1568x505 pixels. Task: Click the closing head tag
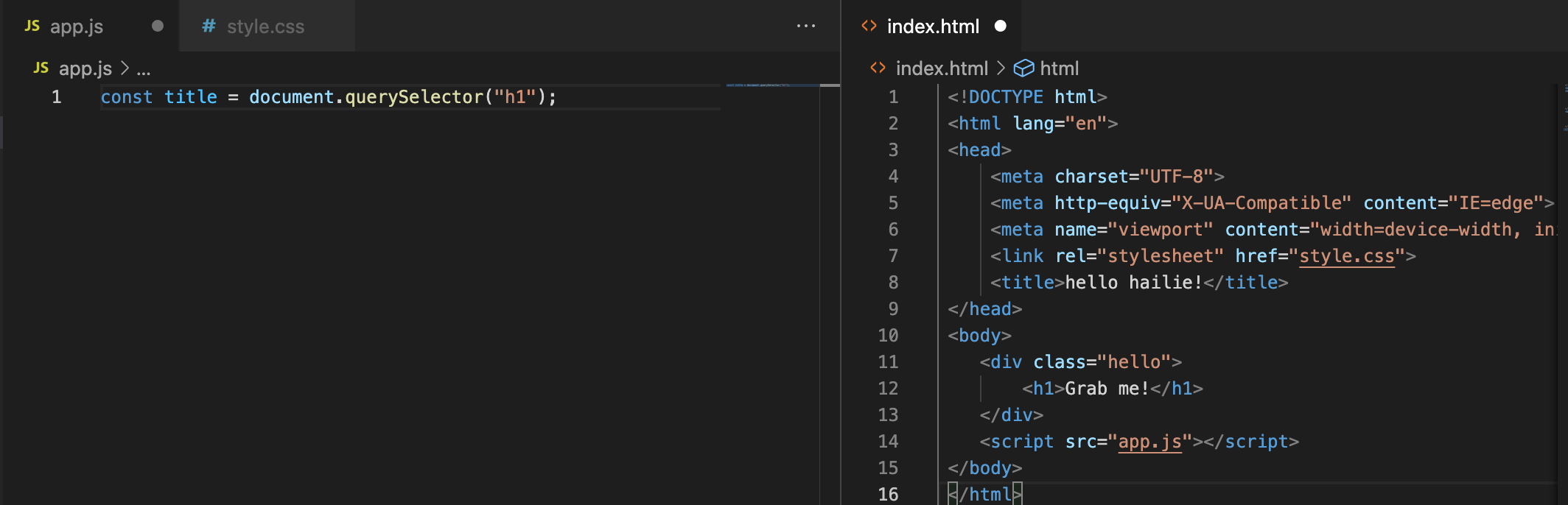(984, 309)
